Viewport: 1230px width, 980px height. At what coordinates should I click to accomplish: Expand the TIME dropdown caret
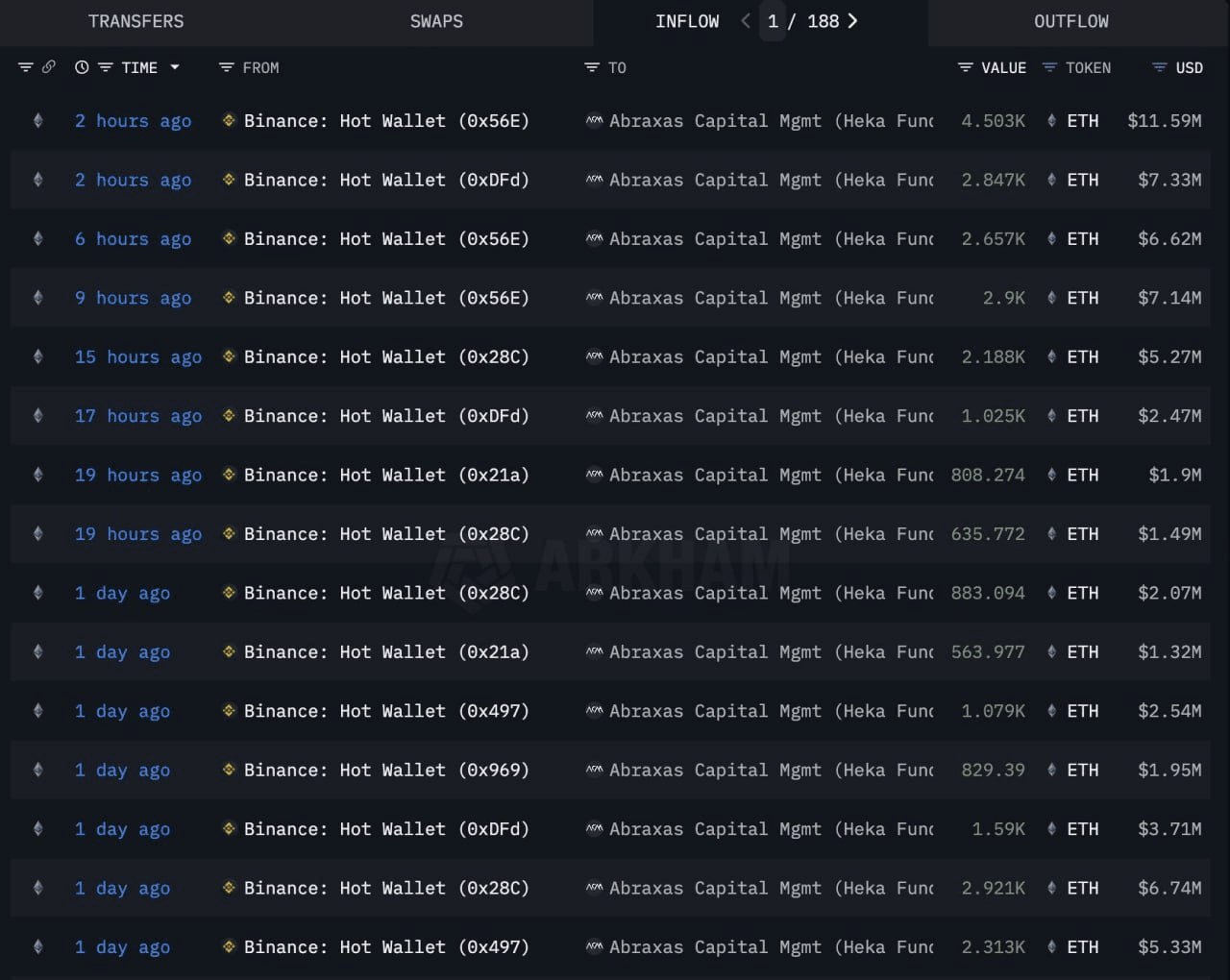tap(175, 67)
